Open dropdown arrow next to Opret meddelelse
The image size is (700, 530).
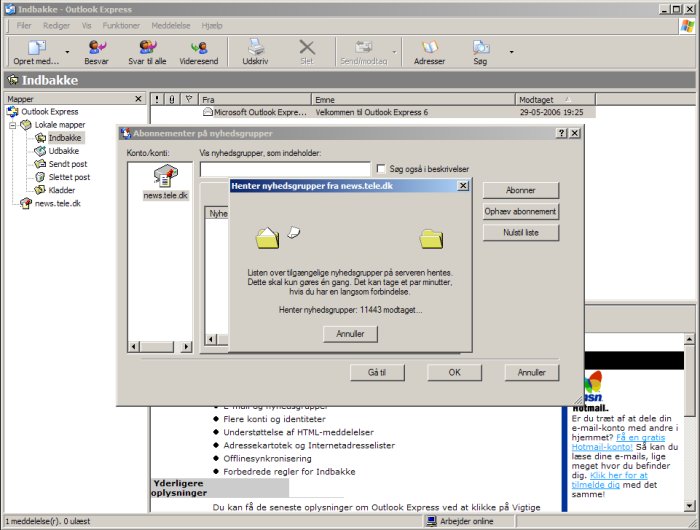68,52
